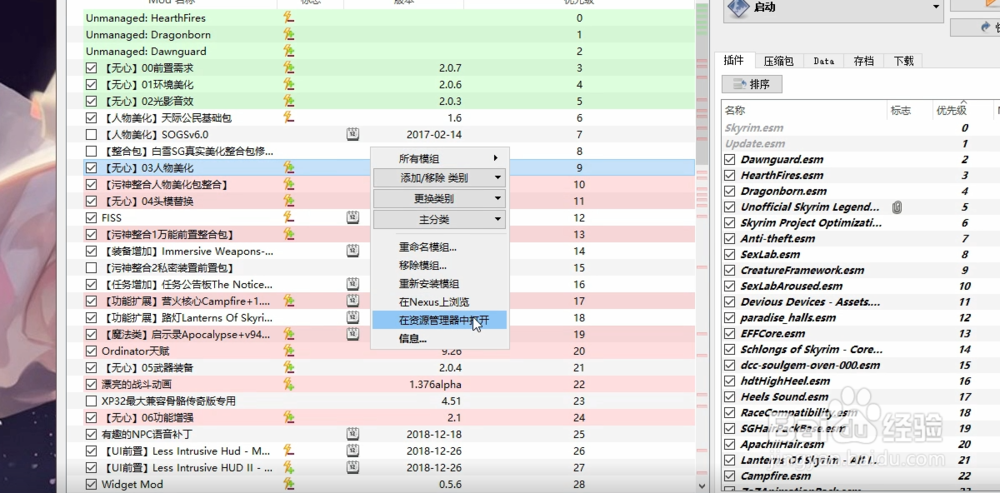The width and height of the screenshot is (1000, 493).
Task: Click the notes icon for 有趣的NPC语音补丁 row
Action: point(353,434)
